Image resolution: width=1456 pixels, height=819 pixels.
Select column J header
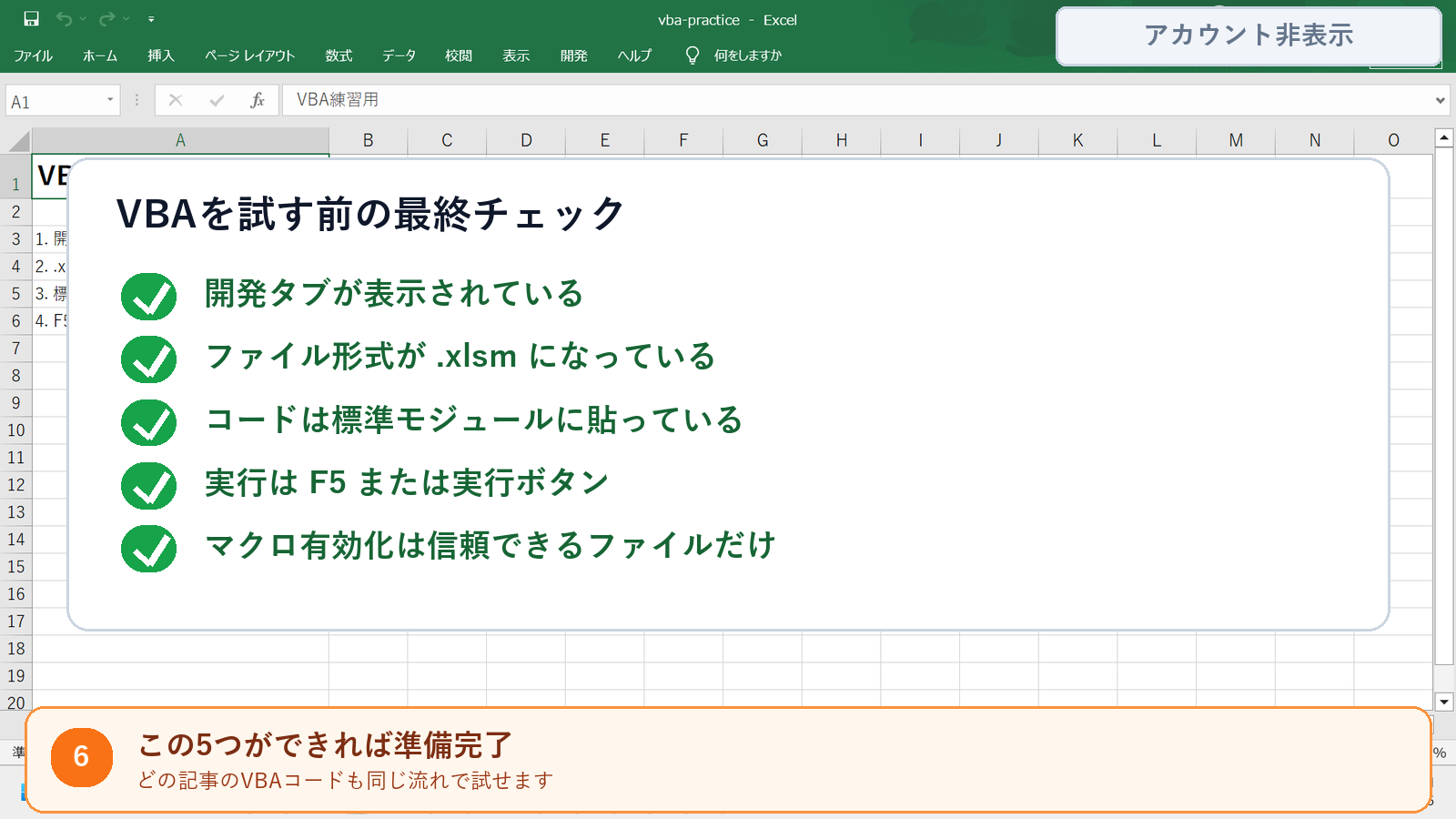click(x=999, y=140)
